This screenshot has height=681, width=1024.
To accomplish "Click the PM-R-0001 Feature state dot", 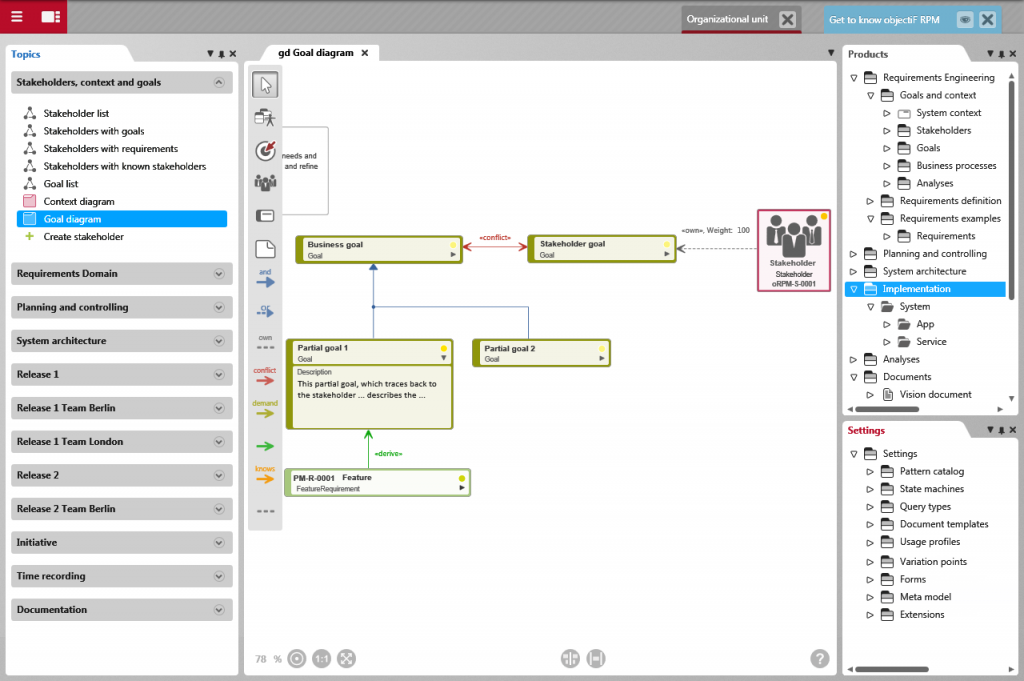I will pos(462,479).
